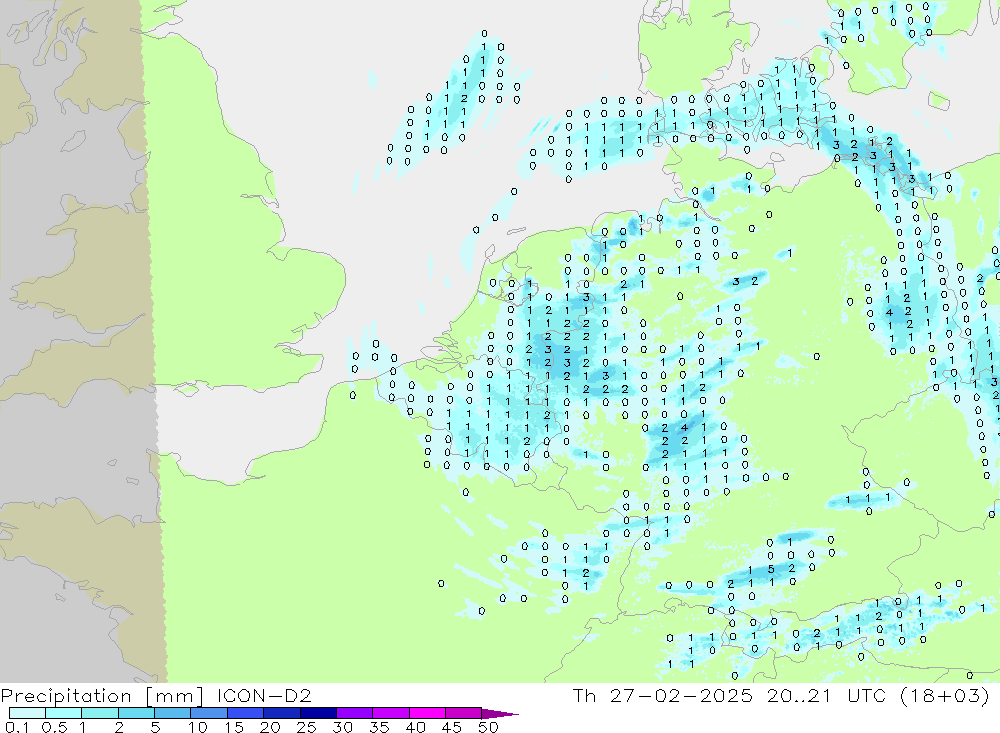Click the '[mm]' unit label
Screen dimensions: 1000x733
pyautogui.click(x=175, y=695)
